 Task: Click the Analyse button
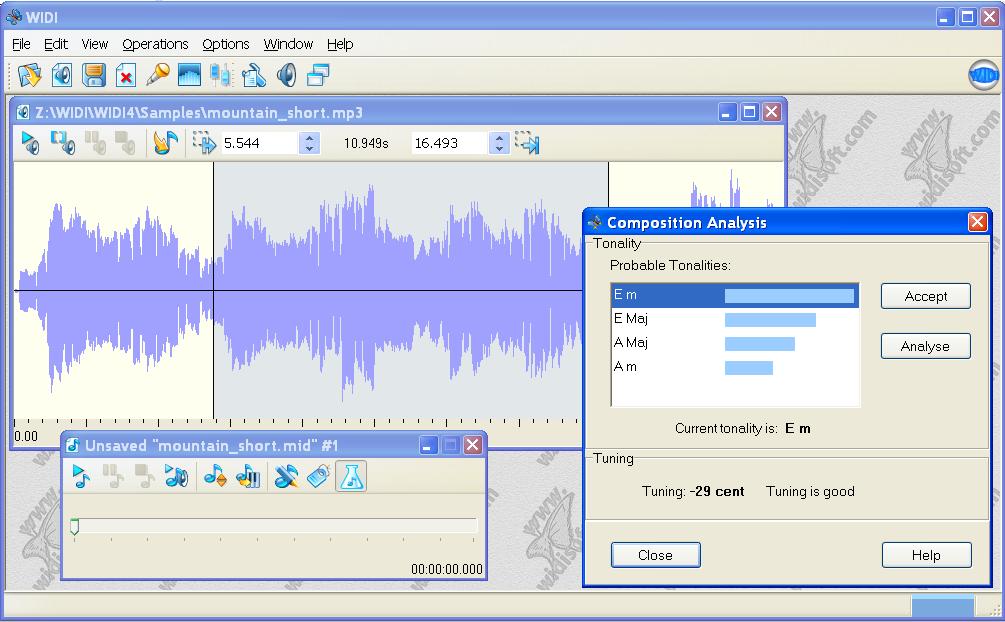(926, 346)
